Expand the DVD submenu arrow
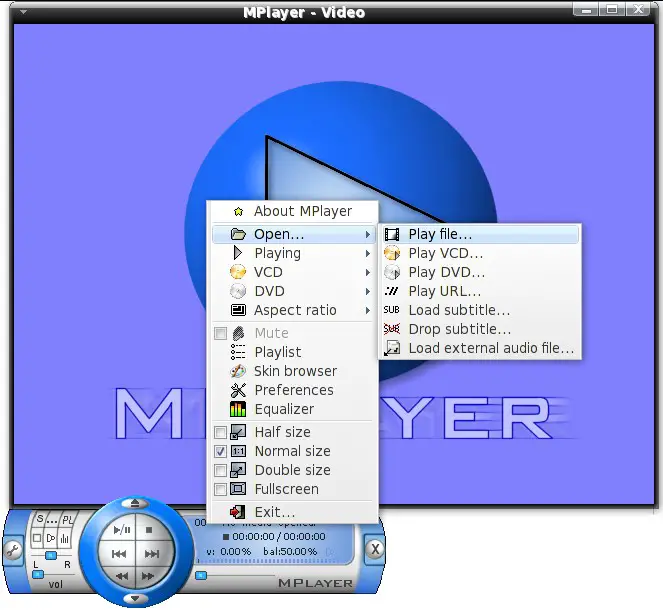663x610 pixels. 368,292
